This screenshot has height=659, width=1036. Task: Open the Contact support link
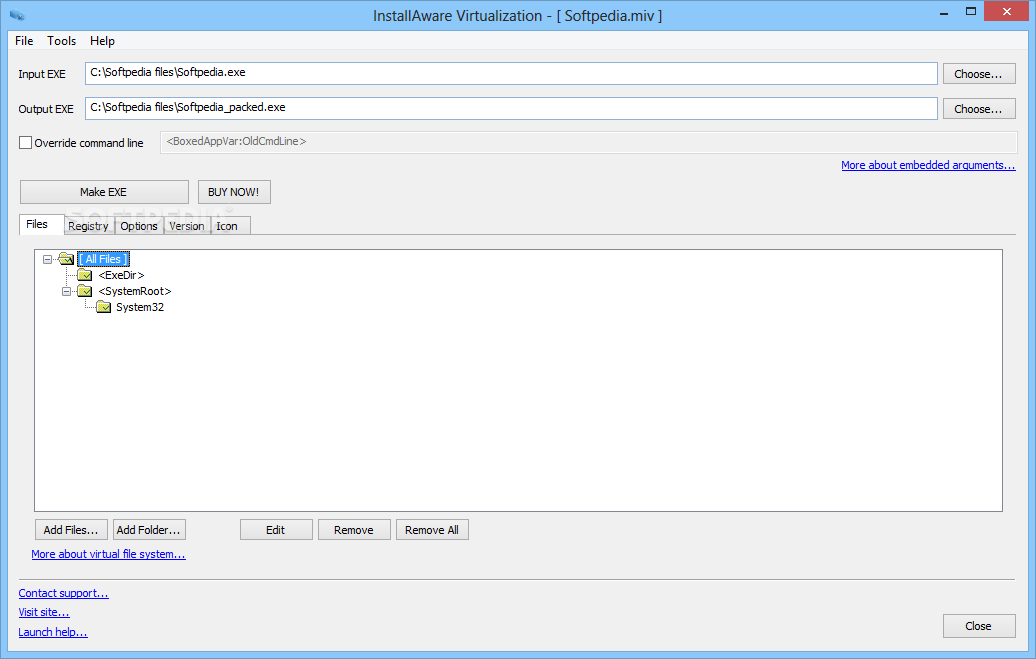63,593
